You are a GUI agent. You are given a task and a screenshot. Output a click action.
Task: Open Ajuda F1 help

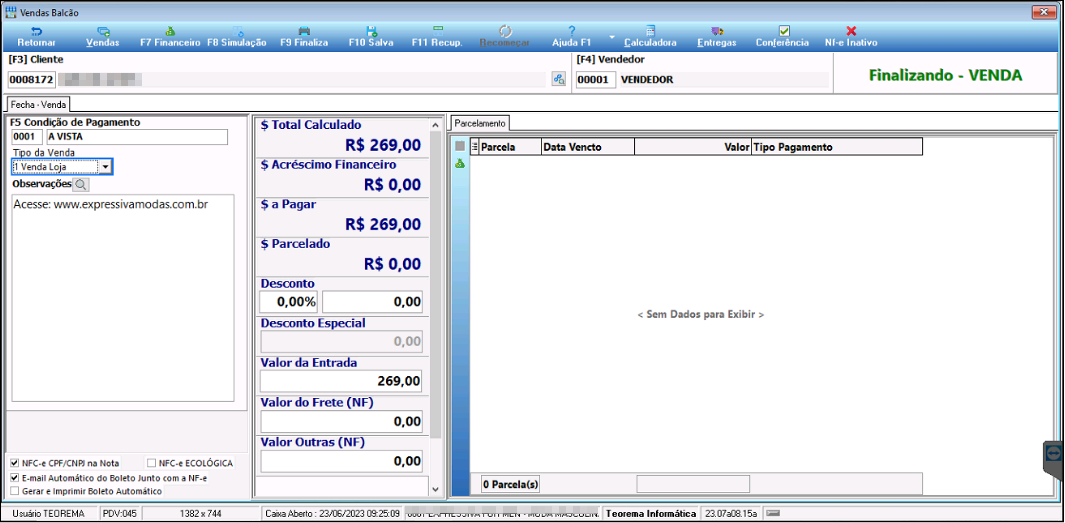(x=572, y=37)
